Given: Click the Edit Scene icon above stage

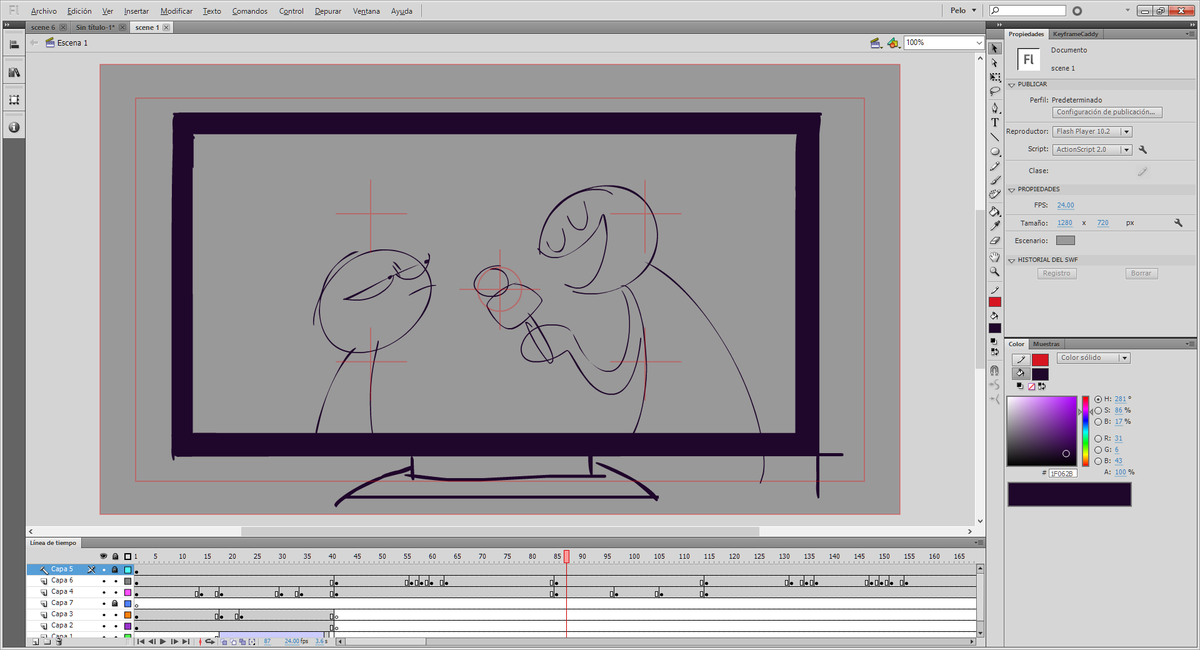Looking at the screenshot, I should [875, 43].
